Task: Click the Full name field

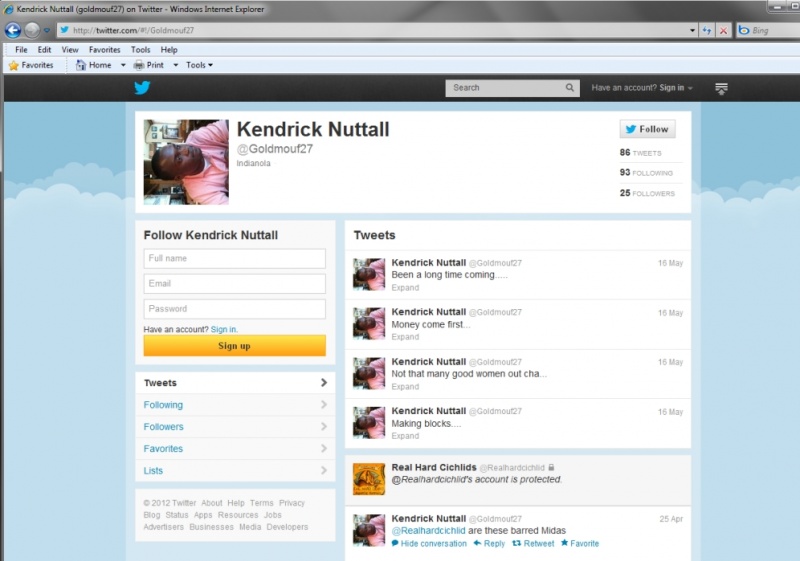Action: (x=235, y=259)
